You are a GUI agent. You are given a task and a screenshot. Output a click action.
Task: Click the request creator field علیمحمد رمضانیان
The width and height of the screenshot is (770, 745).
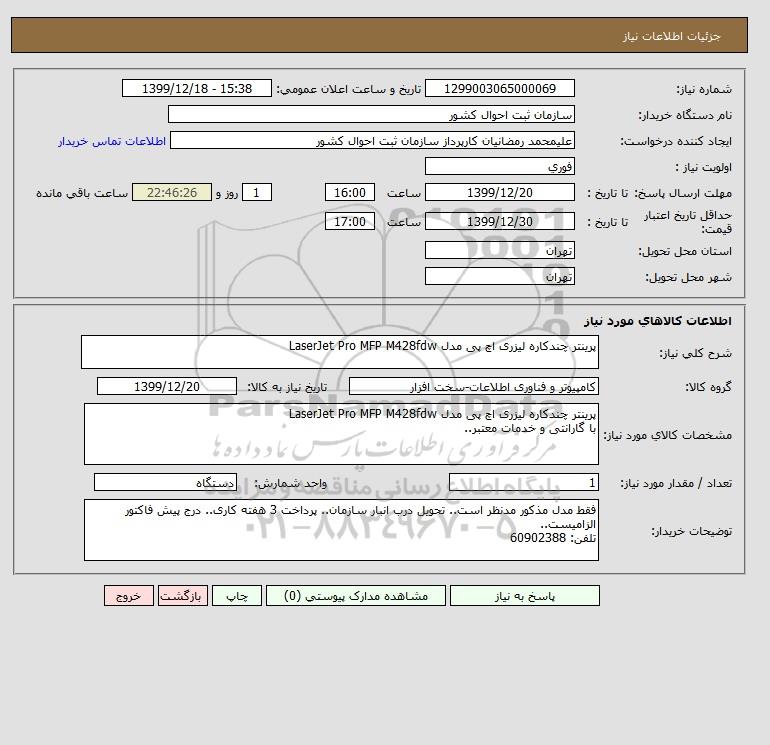(372, 140)
